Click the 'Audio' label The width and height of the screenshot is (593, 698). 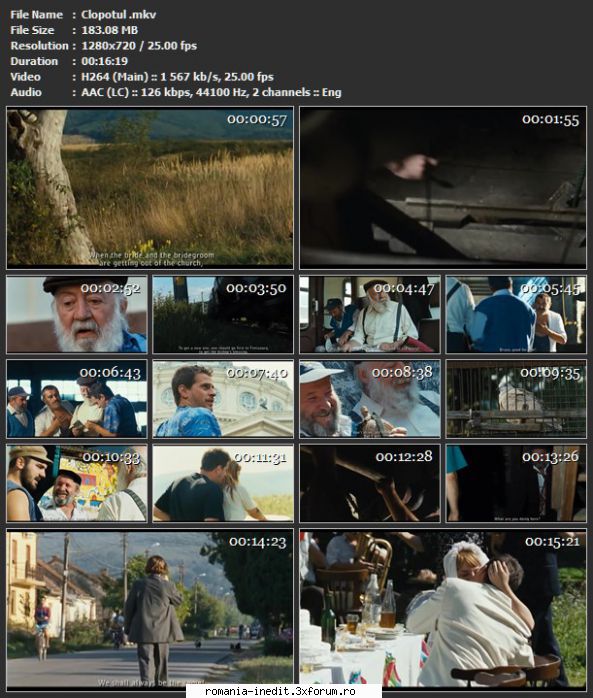(x=26, y=92)
